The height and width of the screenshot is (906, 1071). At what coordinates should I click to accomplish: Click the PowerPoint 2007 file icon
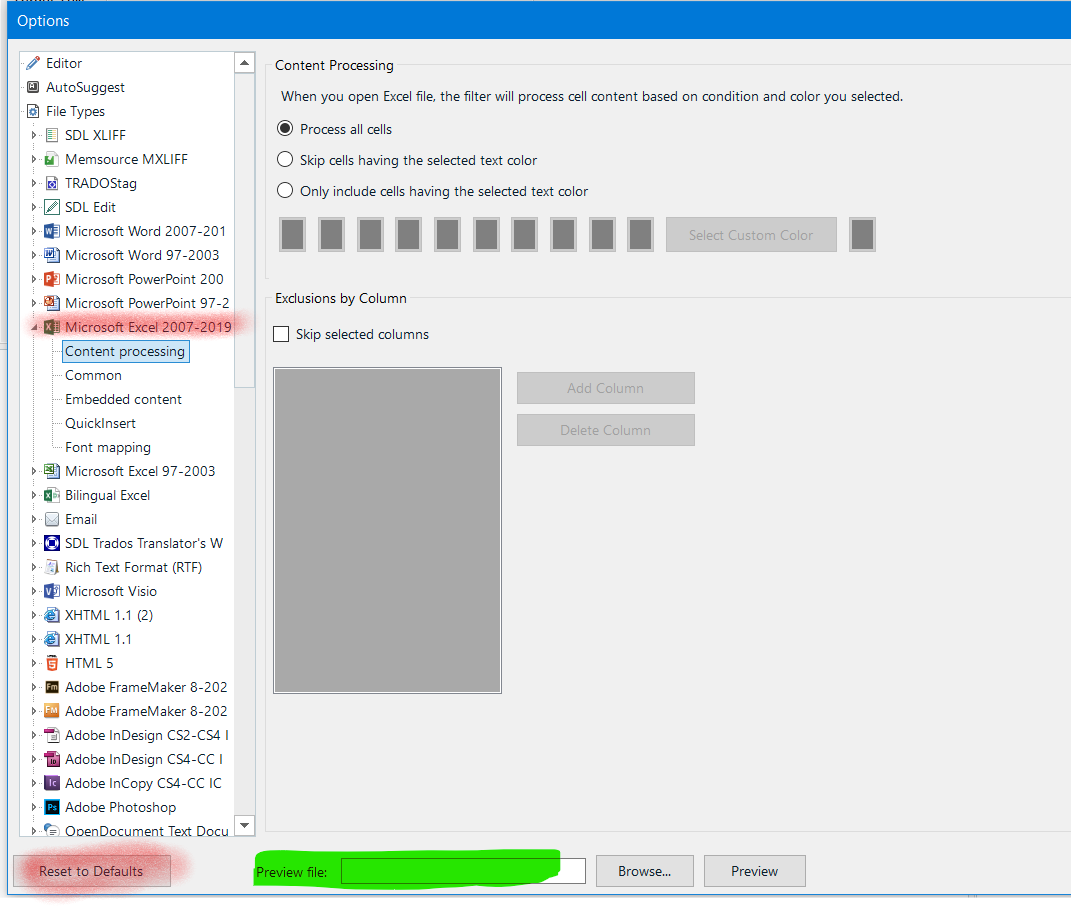[x=52, y=279]
